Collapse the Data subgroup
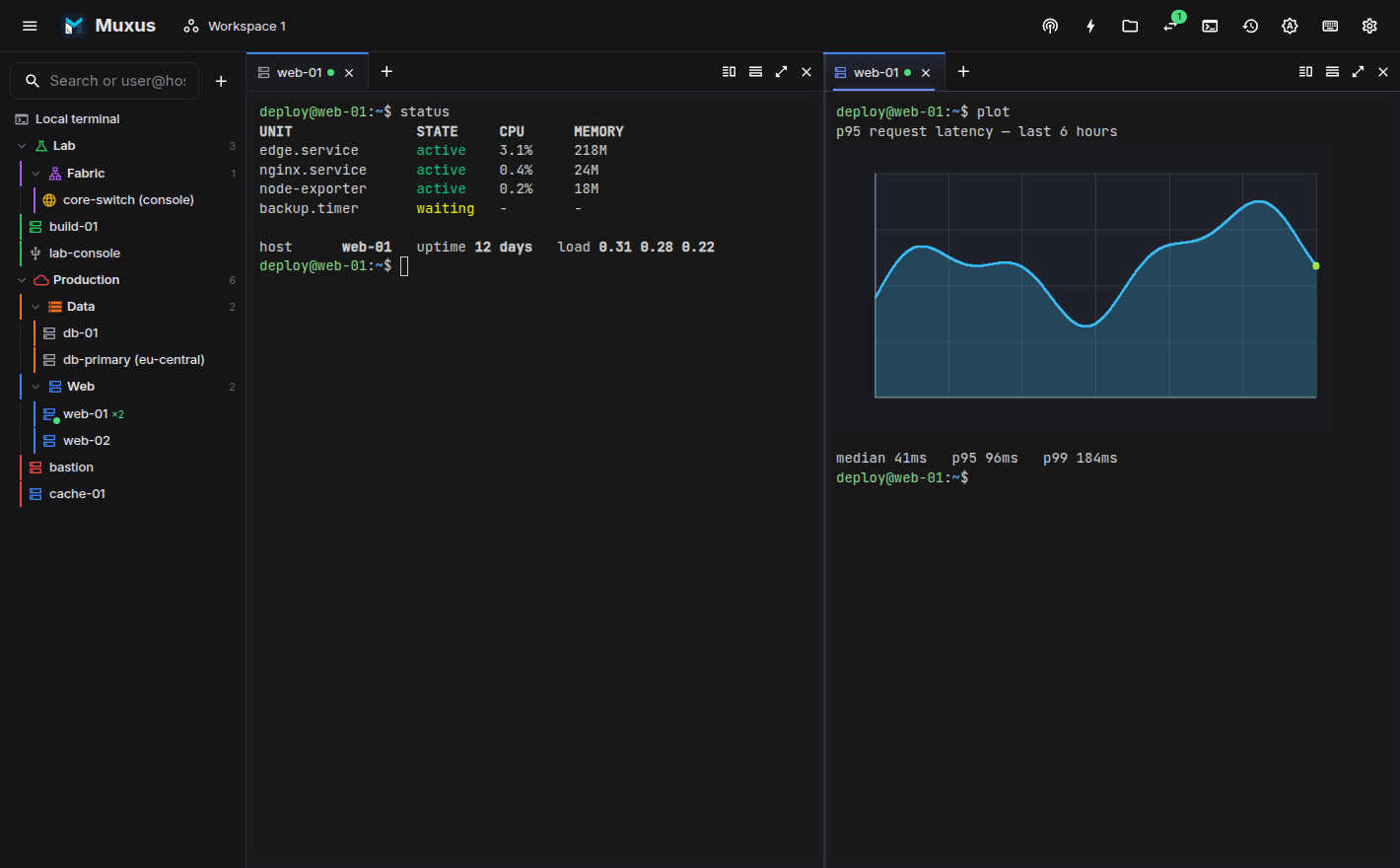This screenshot has width=1400, height=868. tap(35, 307)
